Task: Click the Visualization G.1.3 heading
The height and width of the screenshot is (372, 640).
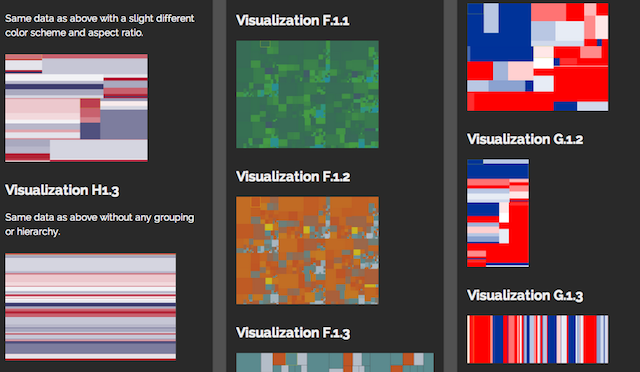Action: pyautogui.click(x=525, y=295)
